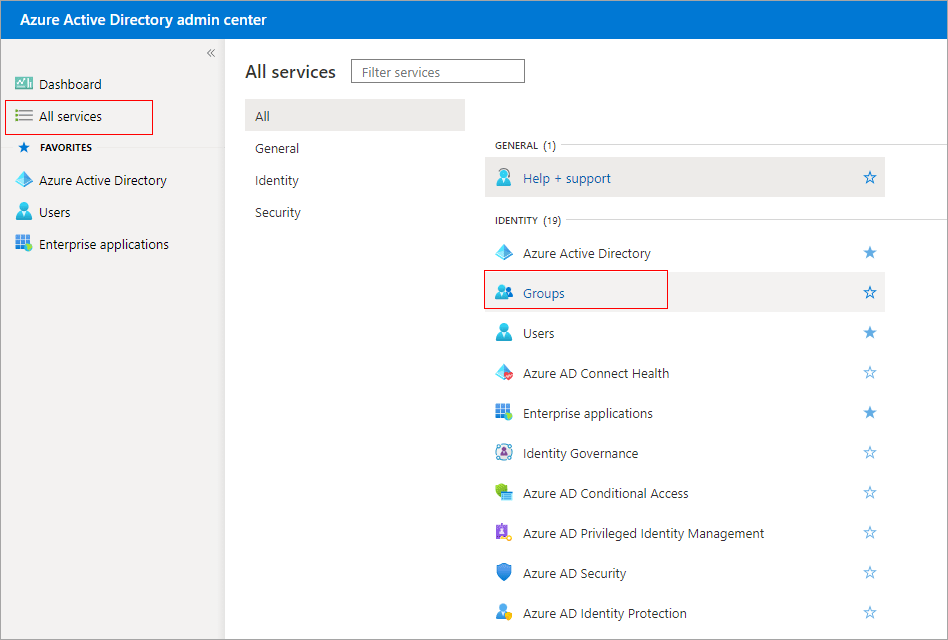This screenshot has width=948, height=640.
Task: Open Users from sidebar favorites
Action: (x=54, y=212)
